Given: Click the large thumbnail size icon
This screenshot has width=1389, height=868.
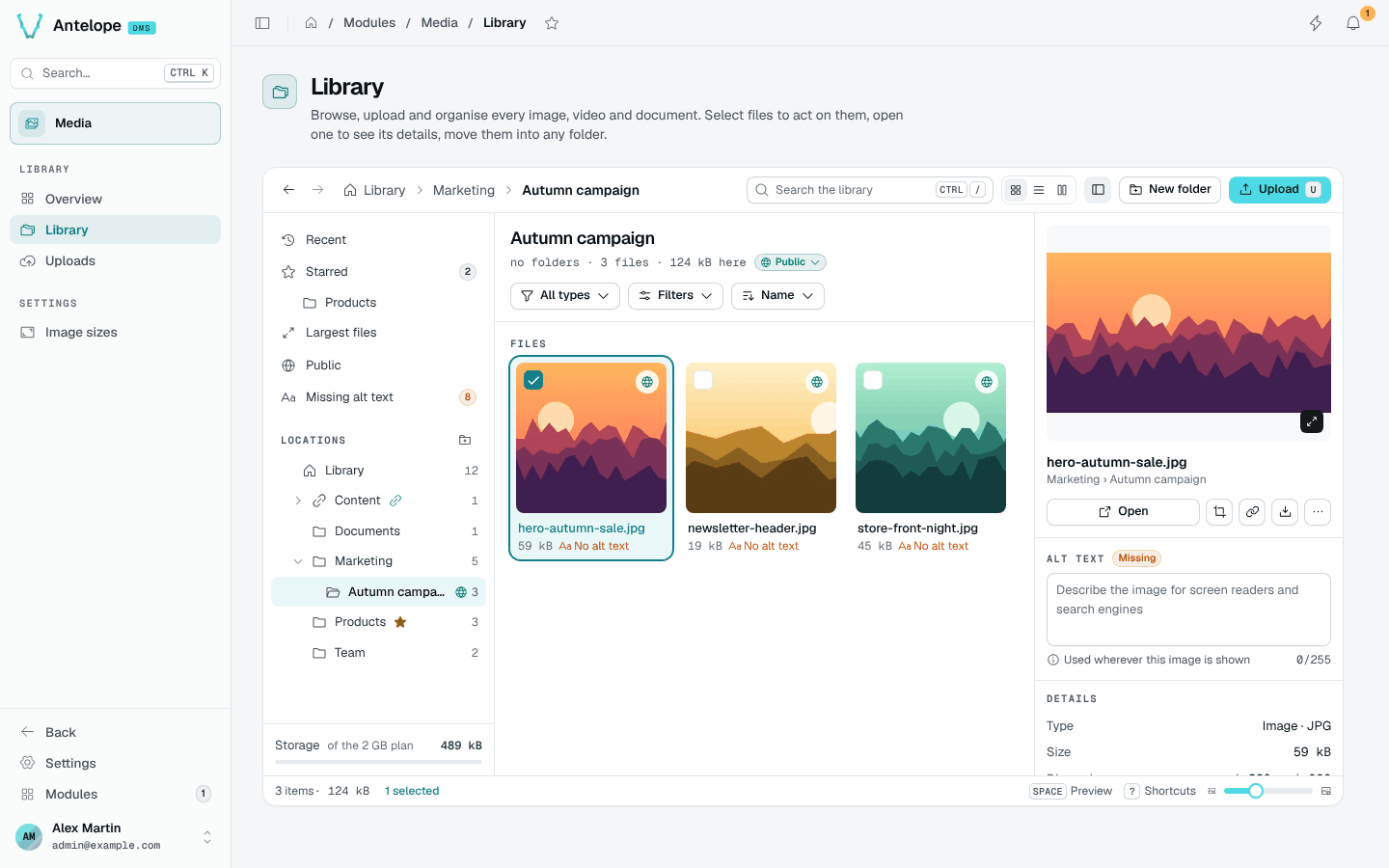Looking at the screenshot, I should (1326, 791).
